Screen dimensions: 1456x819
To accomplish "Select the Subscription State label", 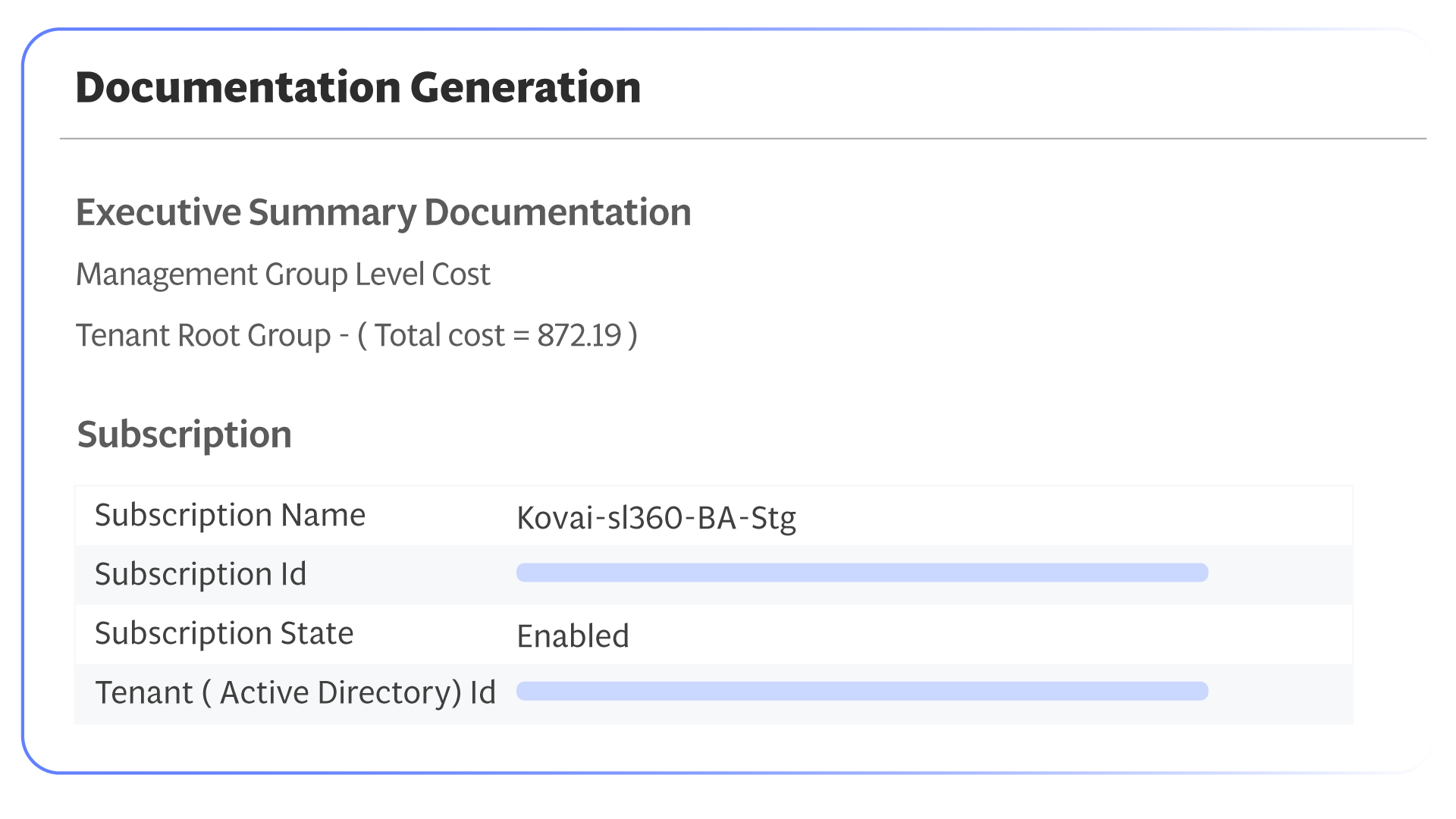I will click(x=224, y=633).
